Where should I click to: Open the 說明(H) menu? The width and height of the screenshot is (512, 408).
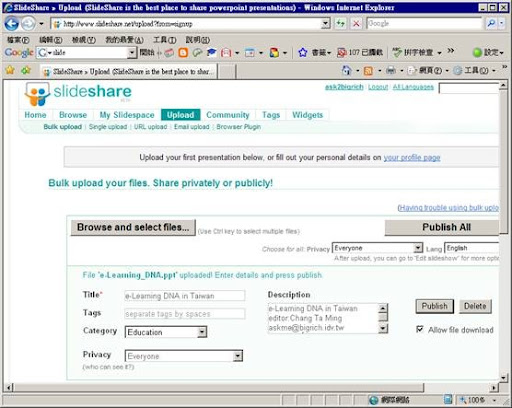(198, 40)
